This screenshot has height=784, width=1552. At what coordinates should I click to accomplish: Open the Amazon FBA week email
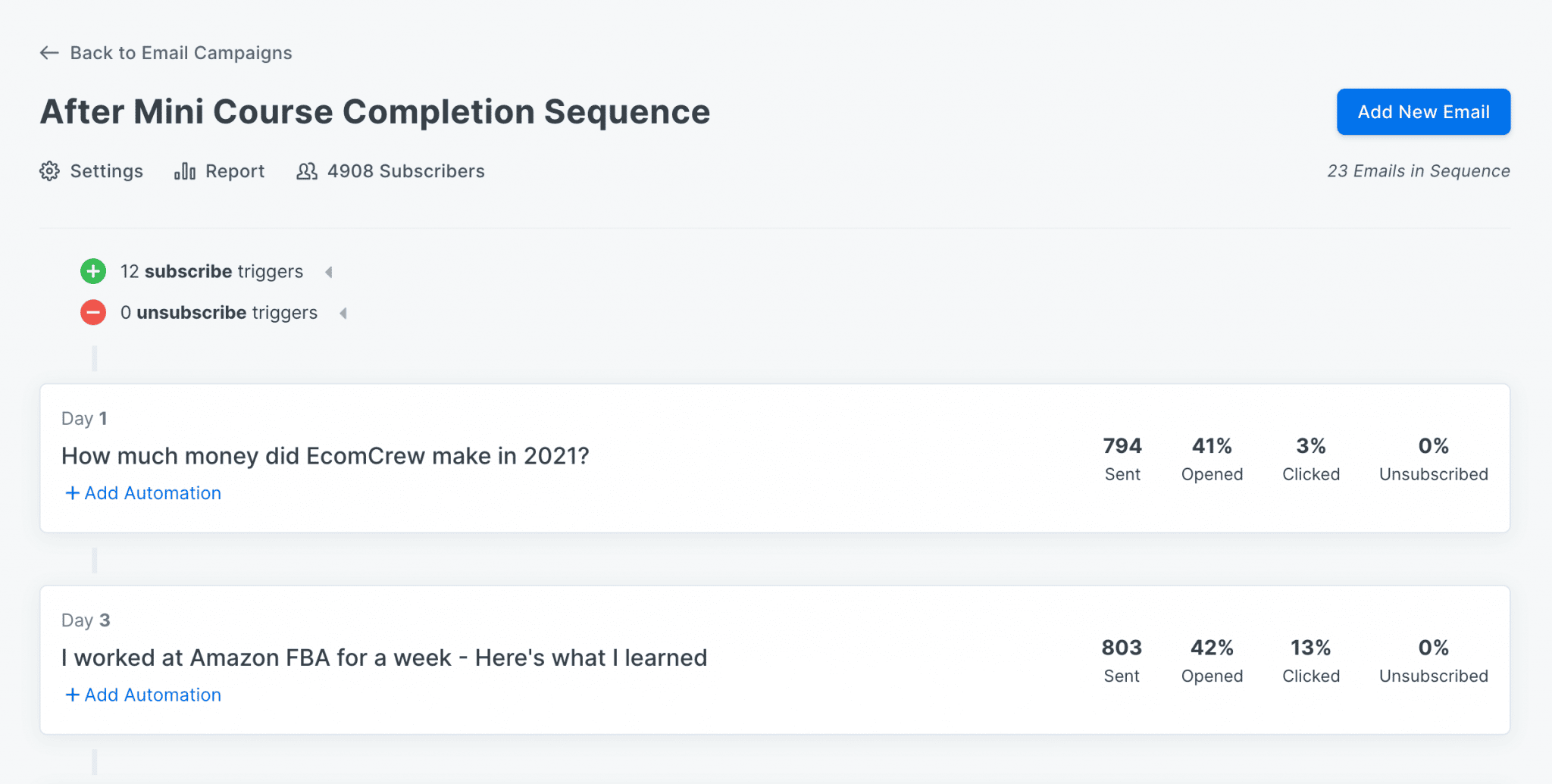click(x=384, y=657)
